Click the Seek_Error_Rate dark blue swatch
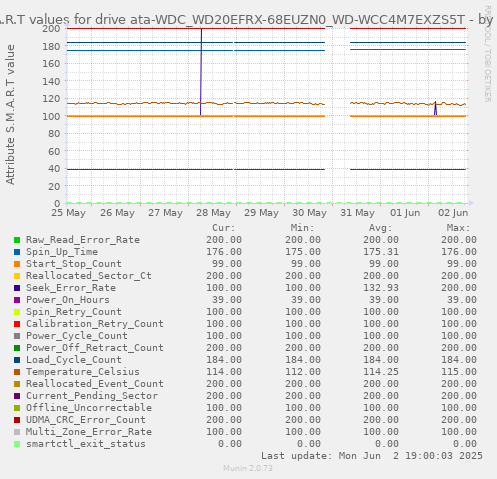 [17, 288]
